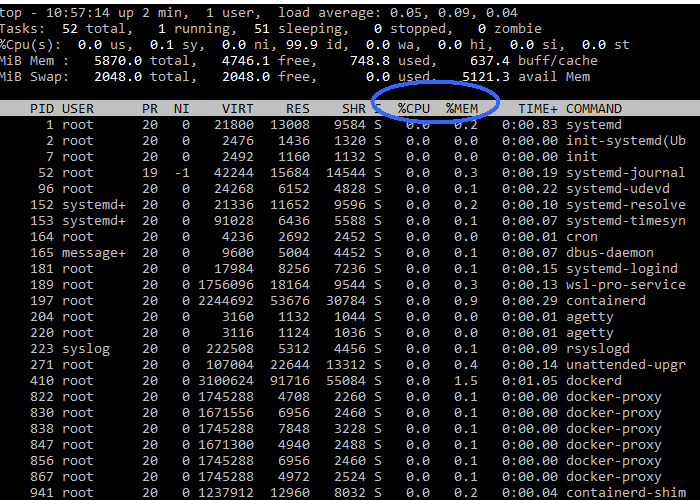
Task: Click the load average 0.05 value
Action: pyautogui.click(x=406, y=12)
